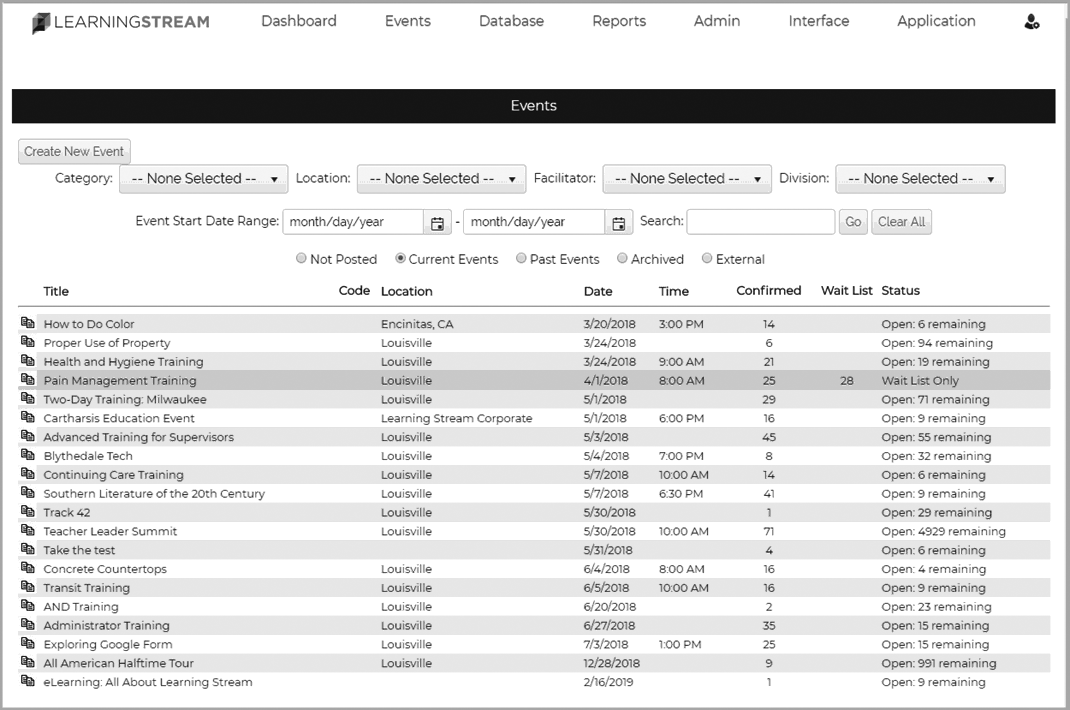This screenshot has width=1070, height=710.
Task: Open the Interface menu
Action: (x=819, y=21)
